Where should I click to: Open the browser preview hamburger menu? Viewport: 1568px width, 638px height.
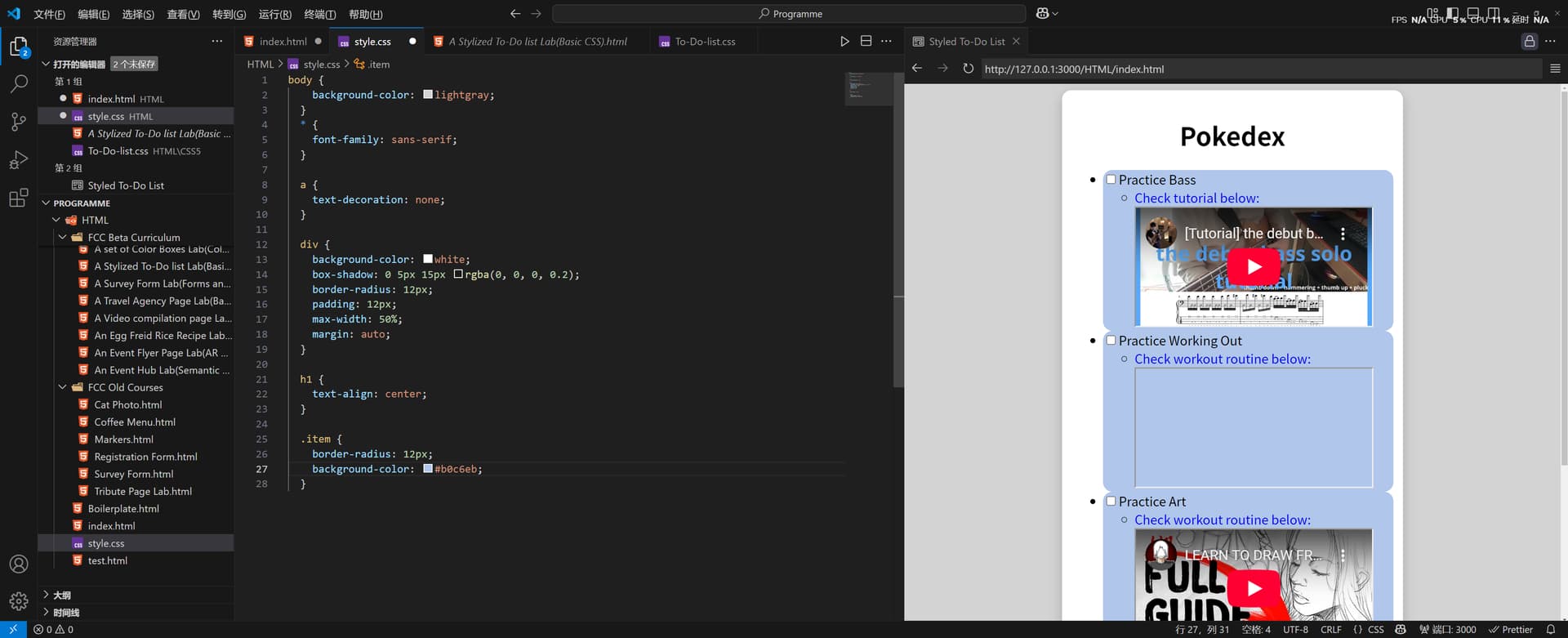click(1555, 69)
